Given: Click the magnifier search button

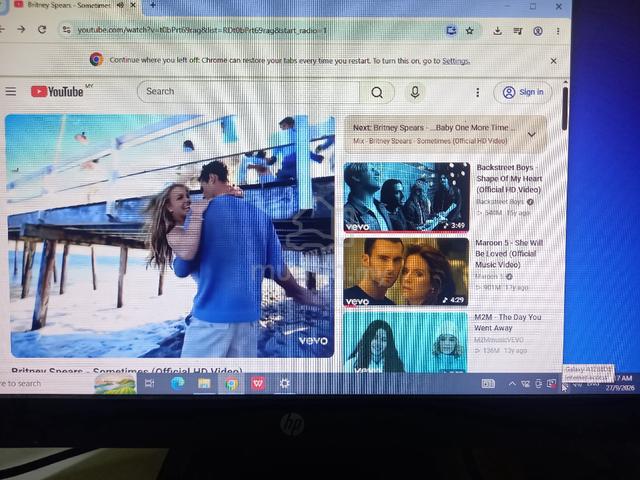Looking at the screenshot, I should (x=377, y=93).
